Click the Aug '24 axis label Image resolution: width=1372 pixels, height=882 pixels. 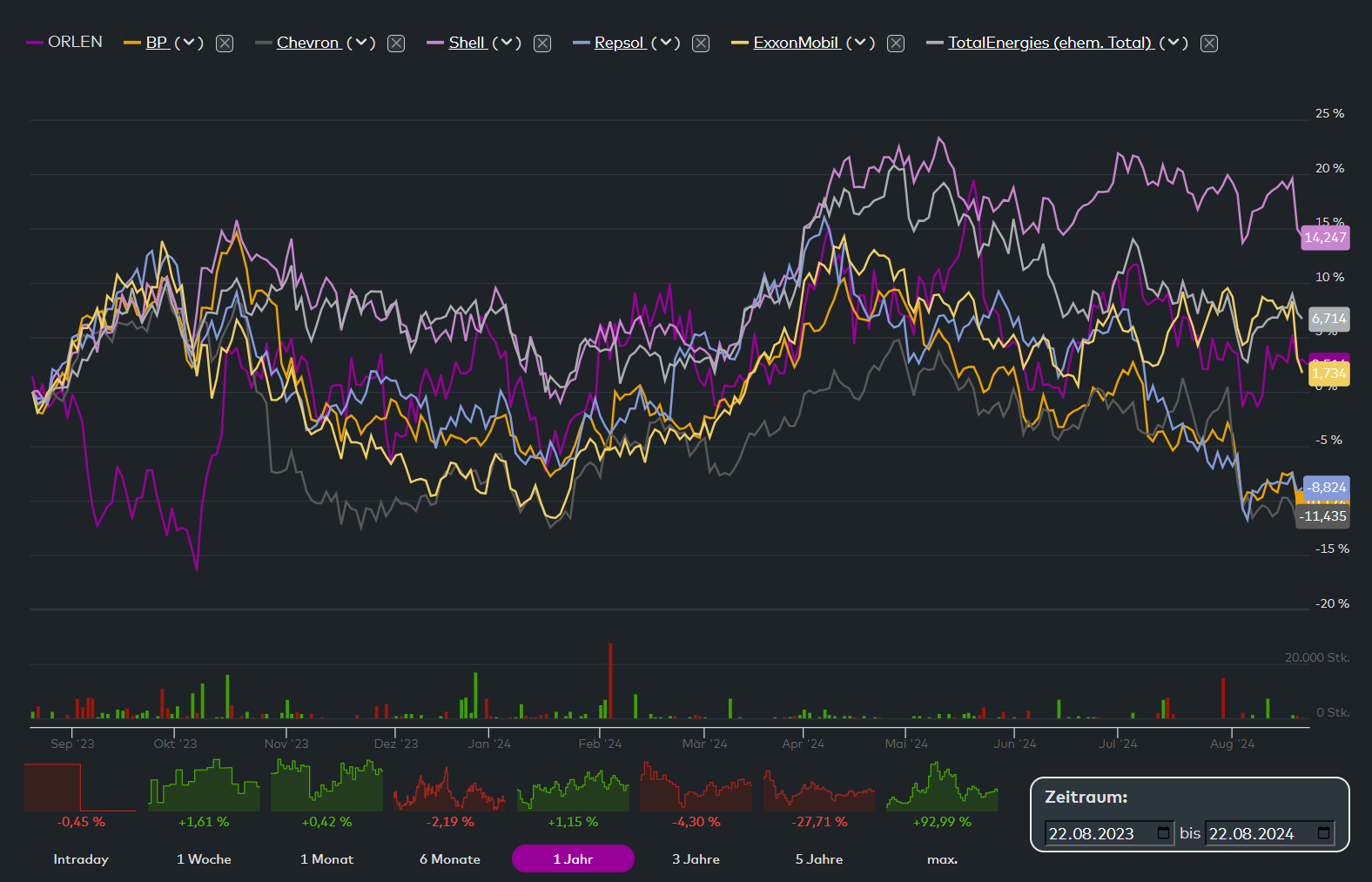[x=1232, y=744]
